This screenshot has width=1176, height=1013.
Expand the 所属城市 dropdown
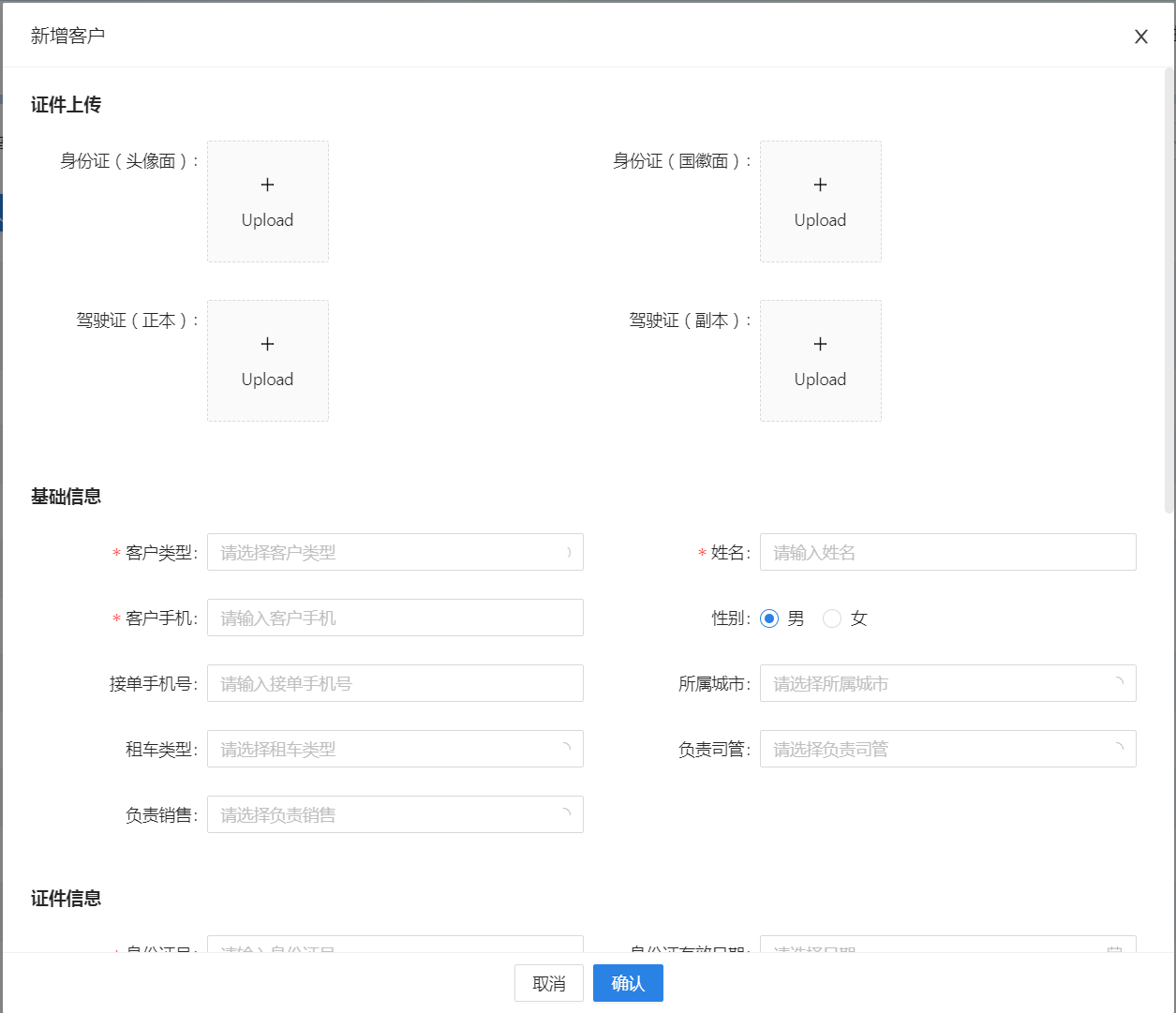(947, 683)
